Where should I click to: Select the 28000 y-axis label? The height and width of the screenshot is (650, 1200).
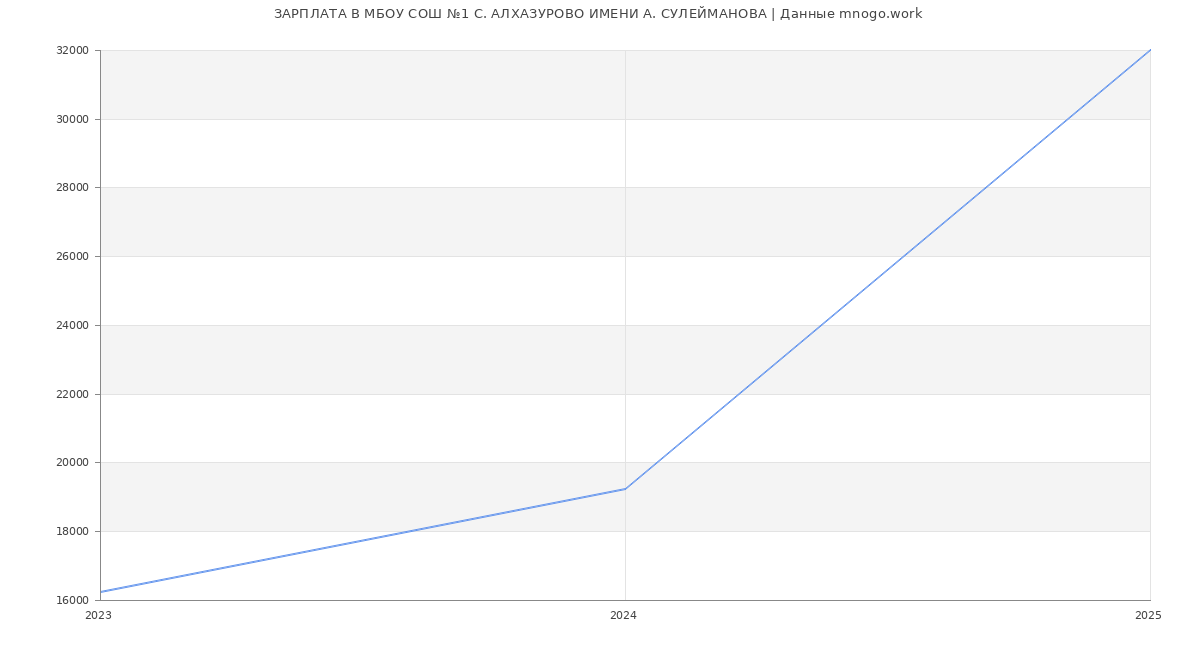tap(72, 188)
